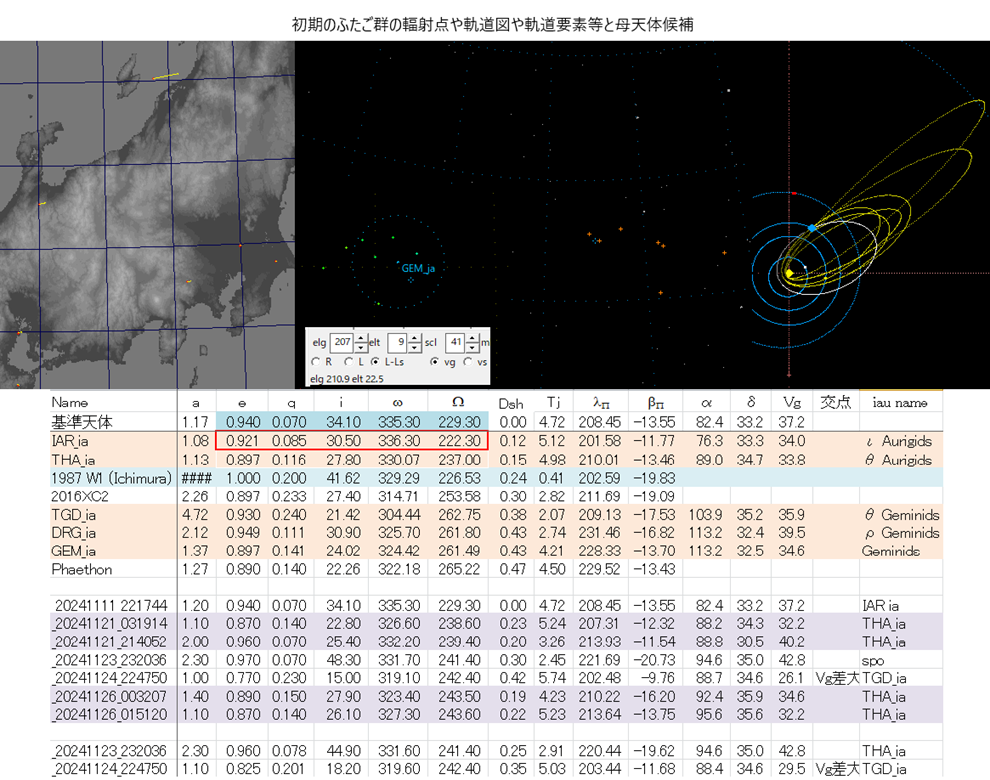Click the GEM_ia radiant label in sky map
Viewport: 990px width, 780px height.
418,268
